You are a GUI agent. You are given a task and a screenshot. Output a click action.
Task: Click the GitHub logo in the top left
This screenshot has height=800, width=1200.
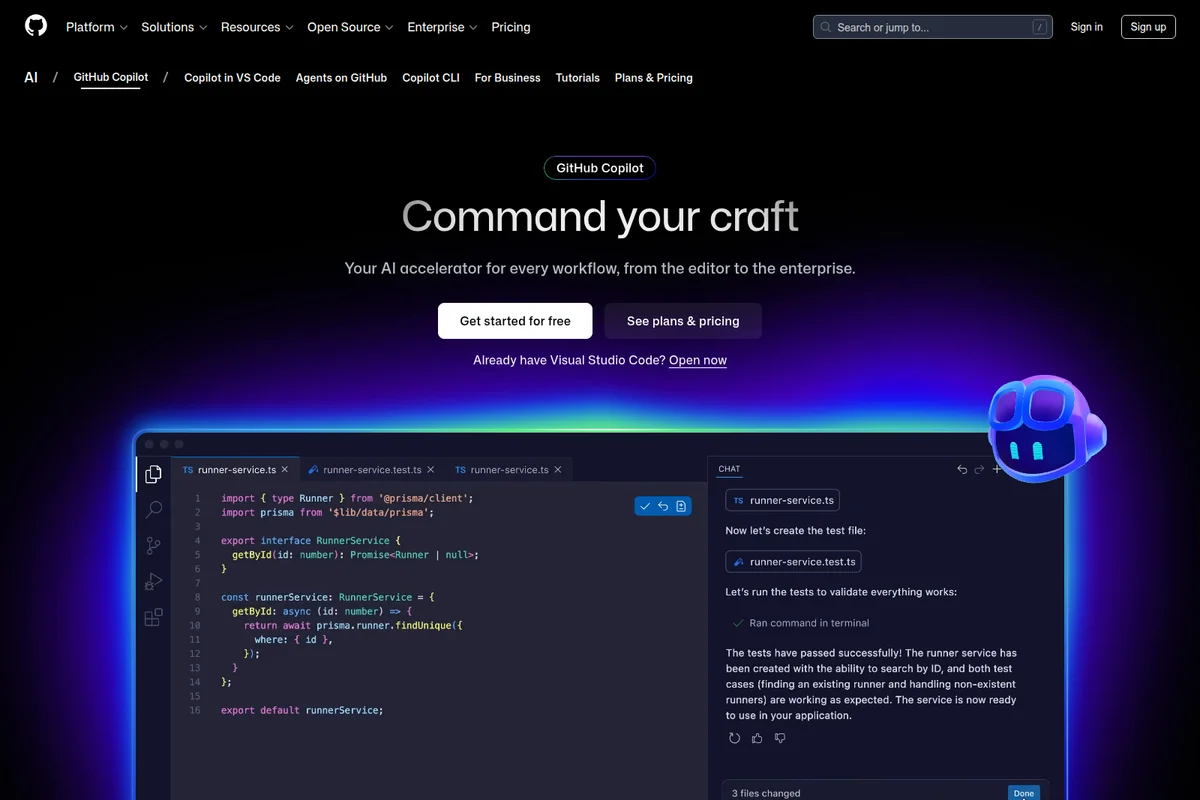pos(36,26)
